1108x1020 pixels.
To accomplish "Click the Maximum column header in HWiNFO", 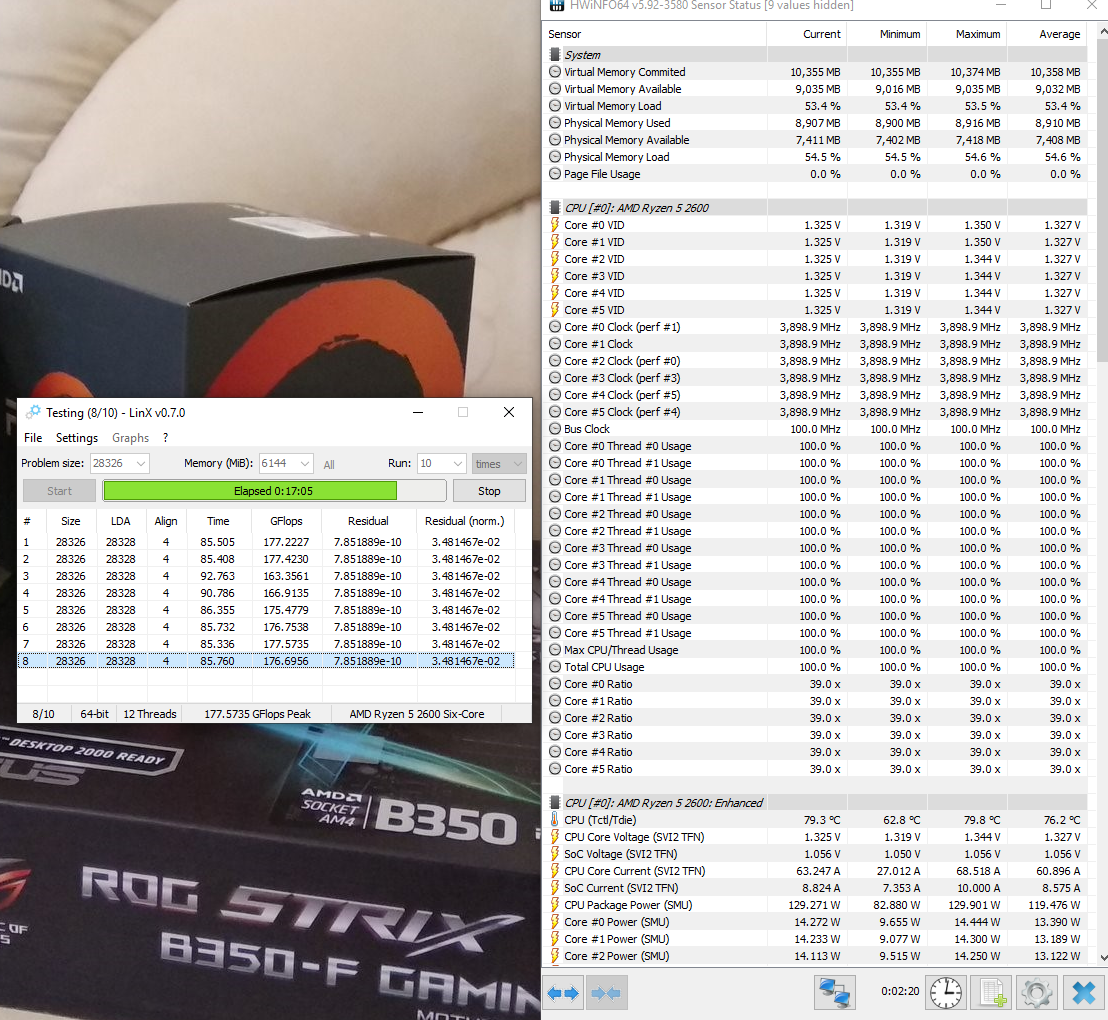I will pyautogui.click(x=967, y=34).
